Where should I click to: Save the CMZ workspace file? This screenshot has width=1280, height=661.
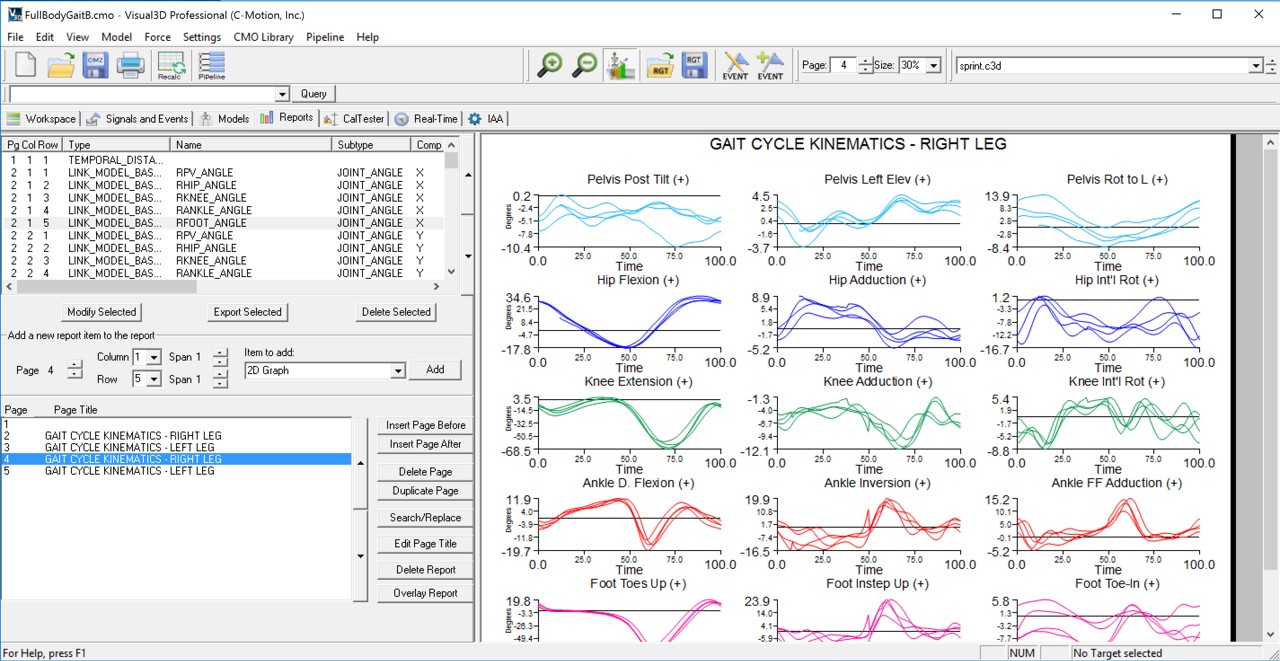96,65
